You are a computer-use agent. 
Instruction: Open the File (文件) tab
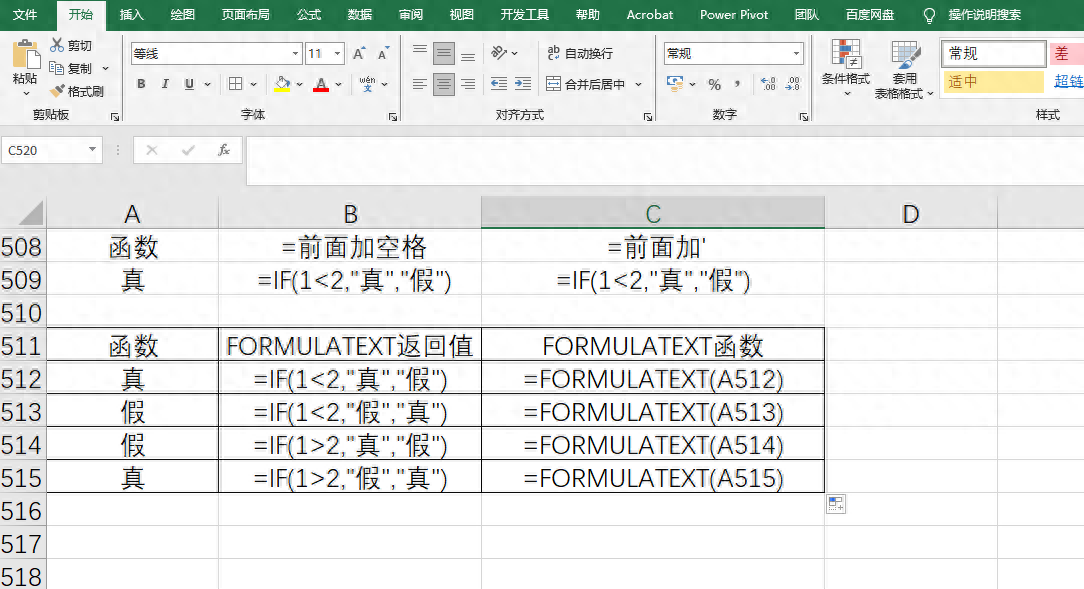pyautogui.click(x=25, y=15)
